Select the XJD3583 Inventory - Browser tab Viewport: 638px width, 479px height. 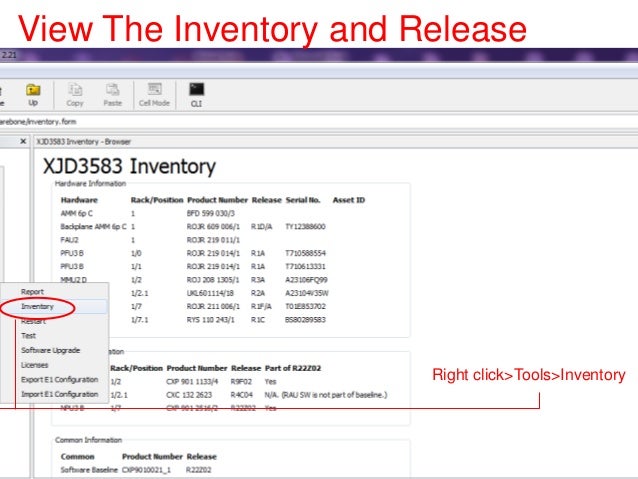84,142
